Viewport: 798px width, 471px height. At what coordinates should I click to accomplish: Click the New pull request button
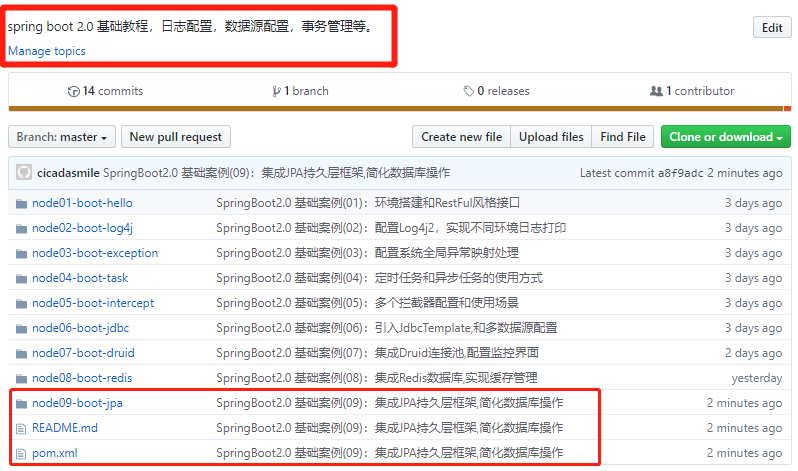176,136
